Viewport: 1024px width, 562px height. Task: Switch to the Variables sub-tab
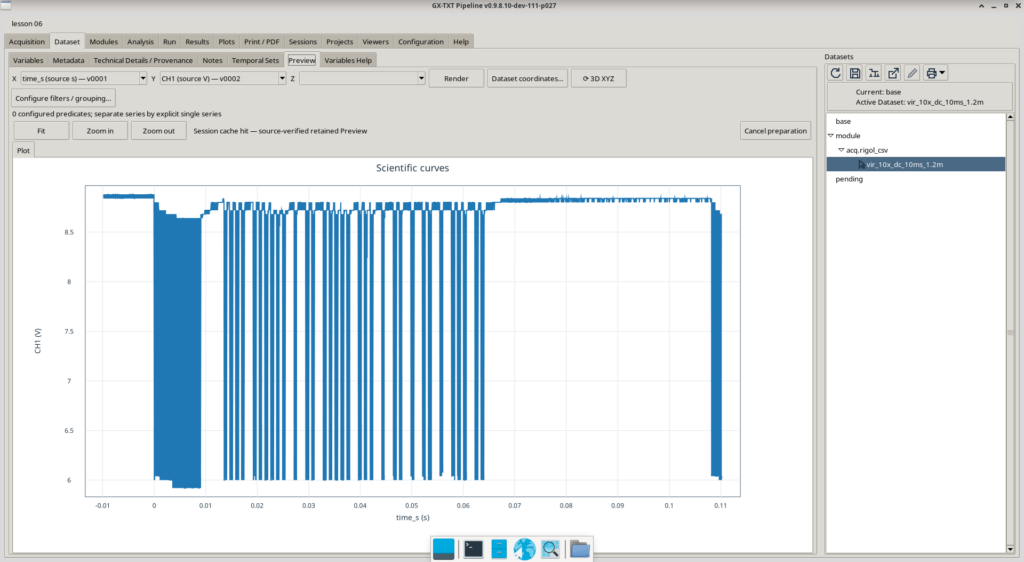click(x=28, y=60)
